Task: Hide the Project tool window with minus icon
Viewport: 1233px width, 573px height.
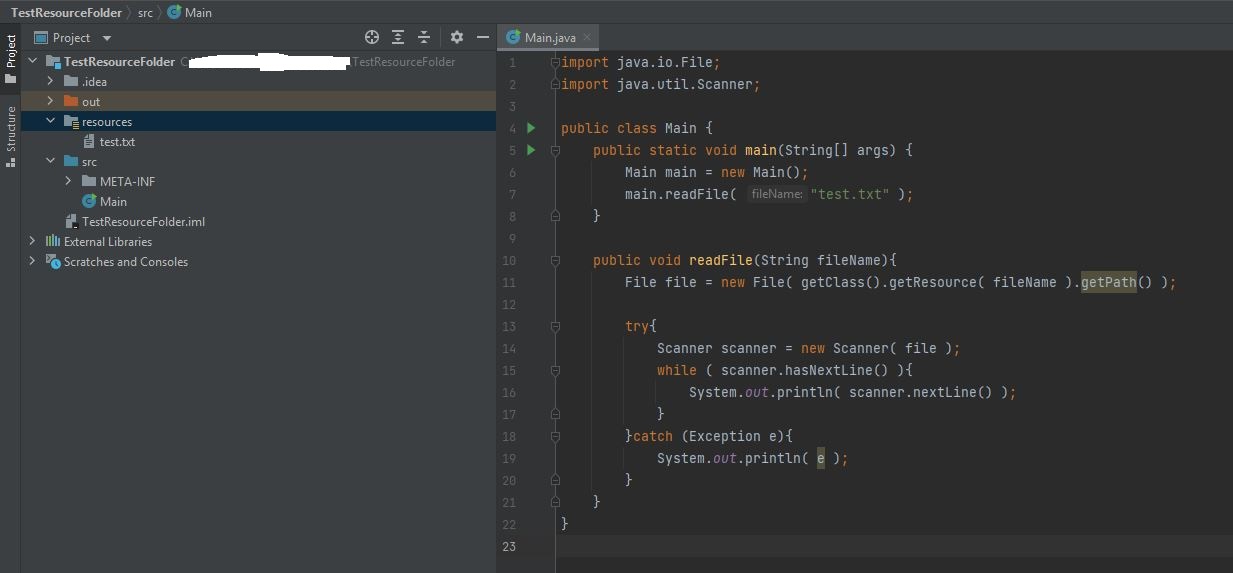Action: click(483, 37)
